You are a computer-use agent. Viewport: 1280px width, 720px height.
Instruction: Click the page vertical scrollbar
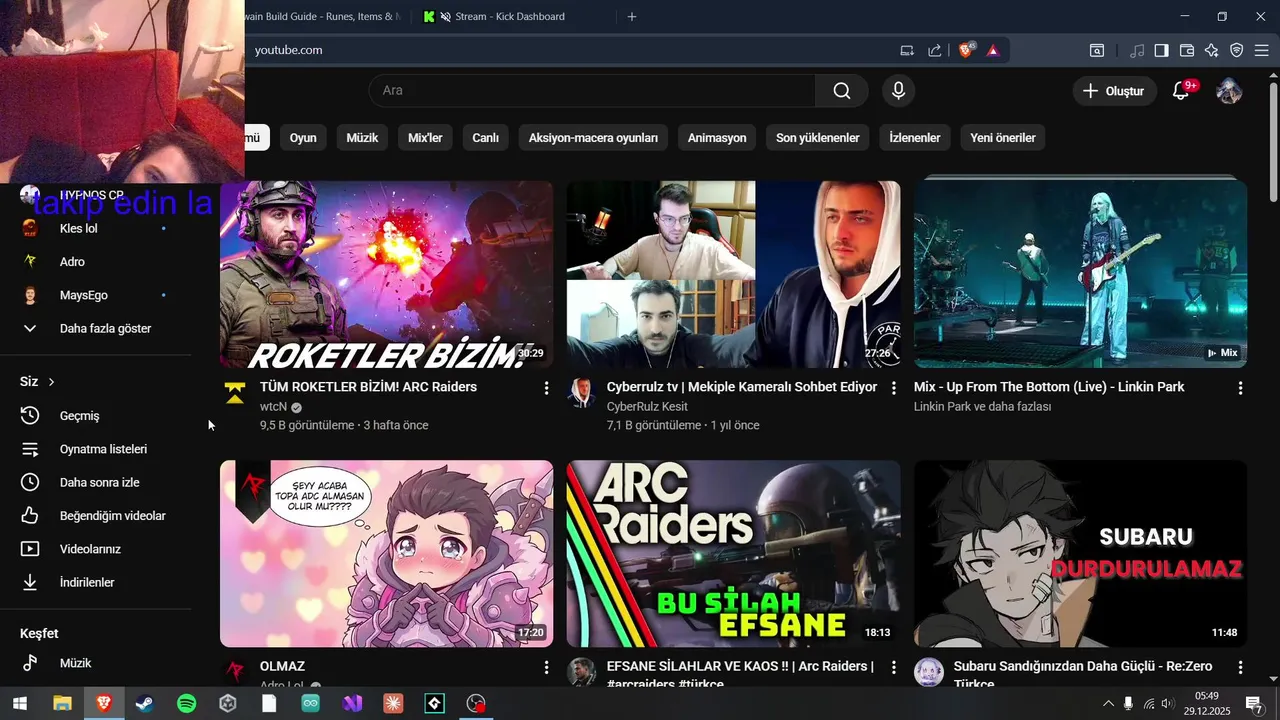1273,140
